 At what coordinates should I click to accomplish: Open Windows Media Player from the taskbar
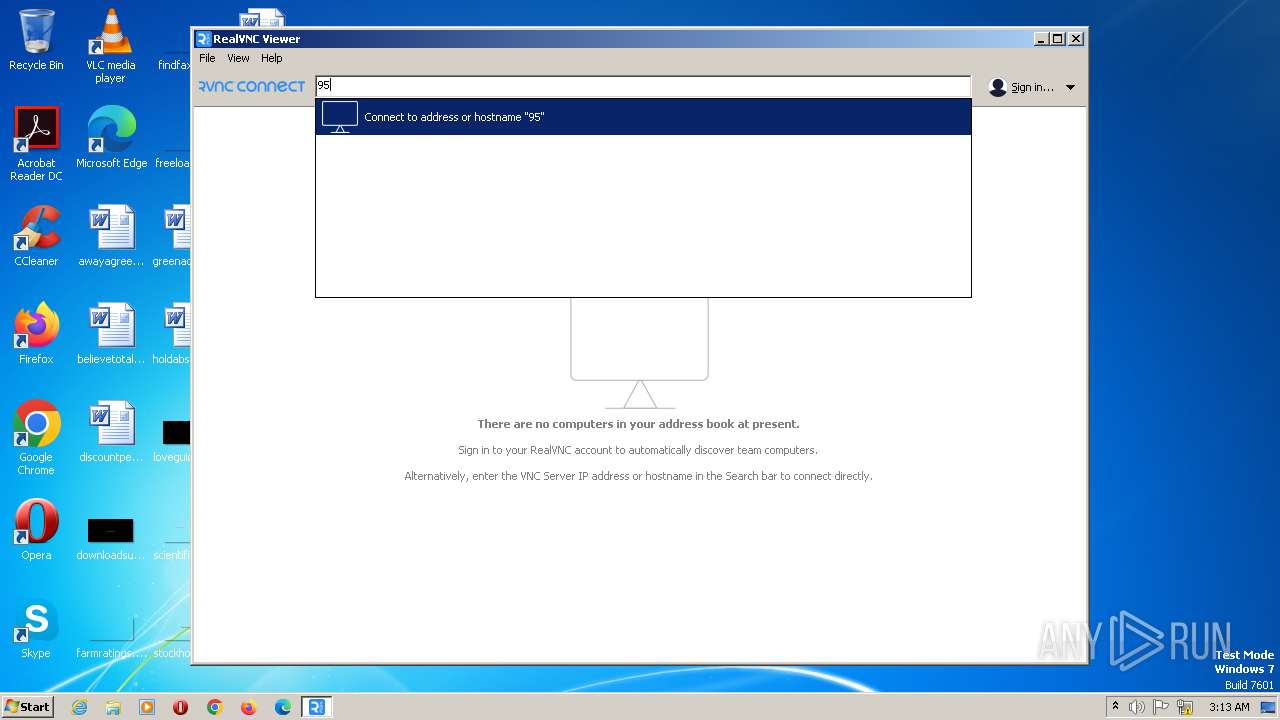point(147,707)
